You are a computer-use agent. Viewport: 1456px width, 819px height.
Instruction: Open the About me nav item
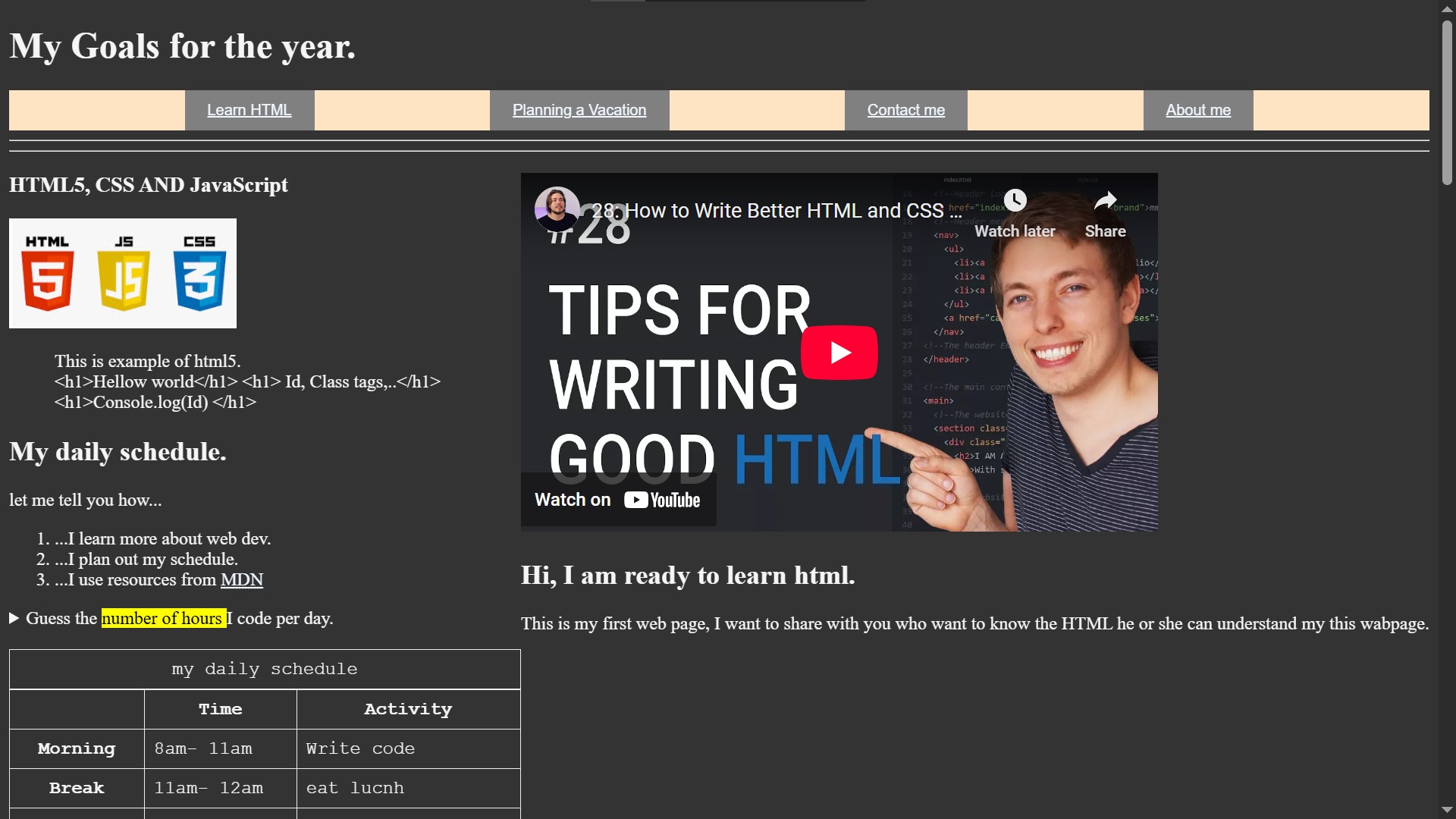coord(1197,110)
